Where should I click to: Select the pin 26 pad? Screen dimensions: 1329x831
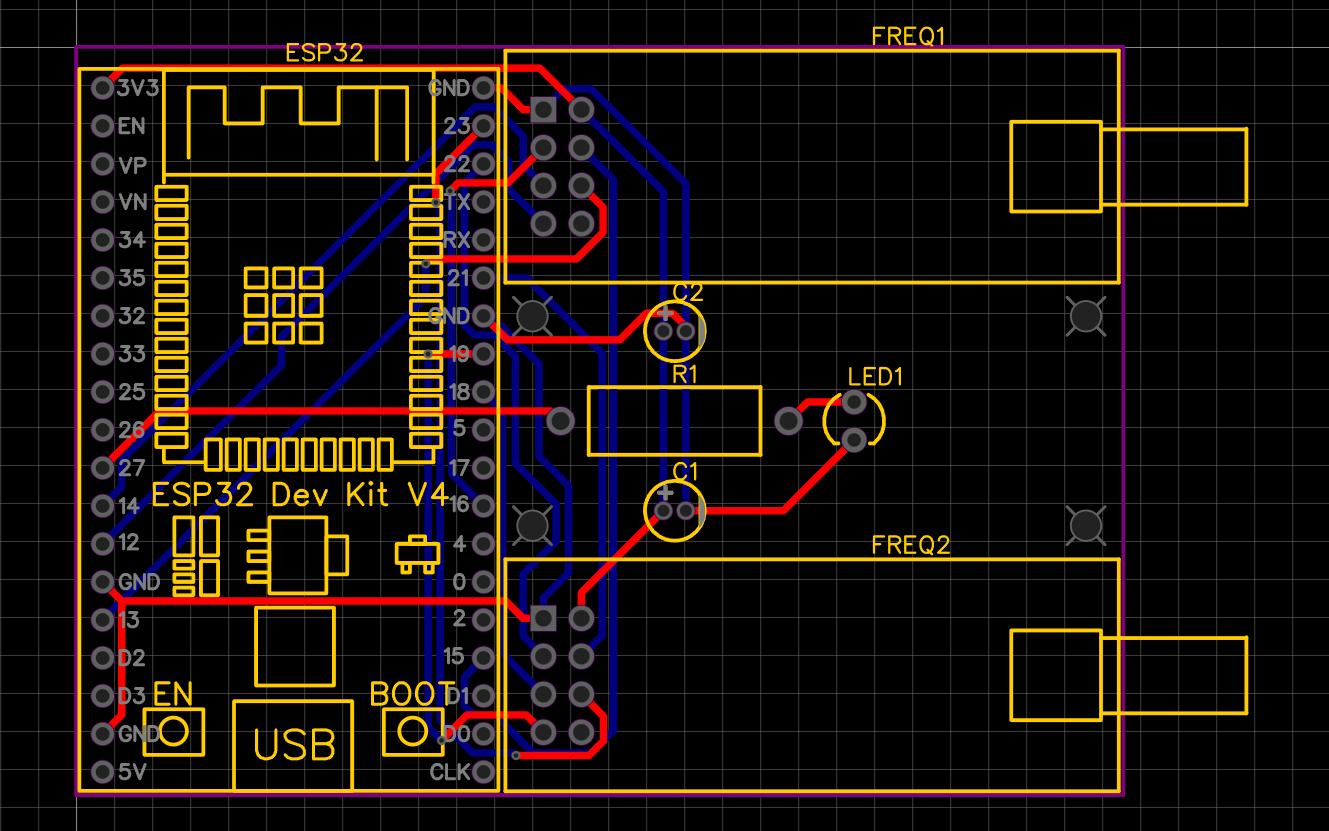pyautogui.click(x=102, y=430)
